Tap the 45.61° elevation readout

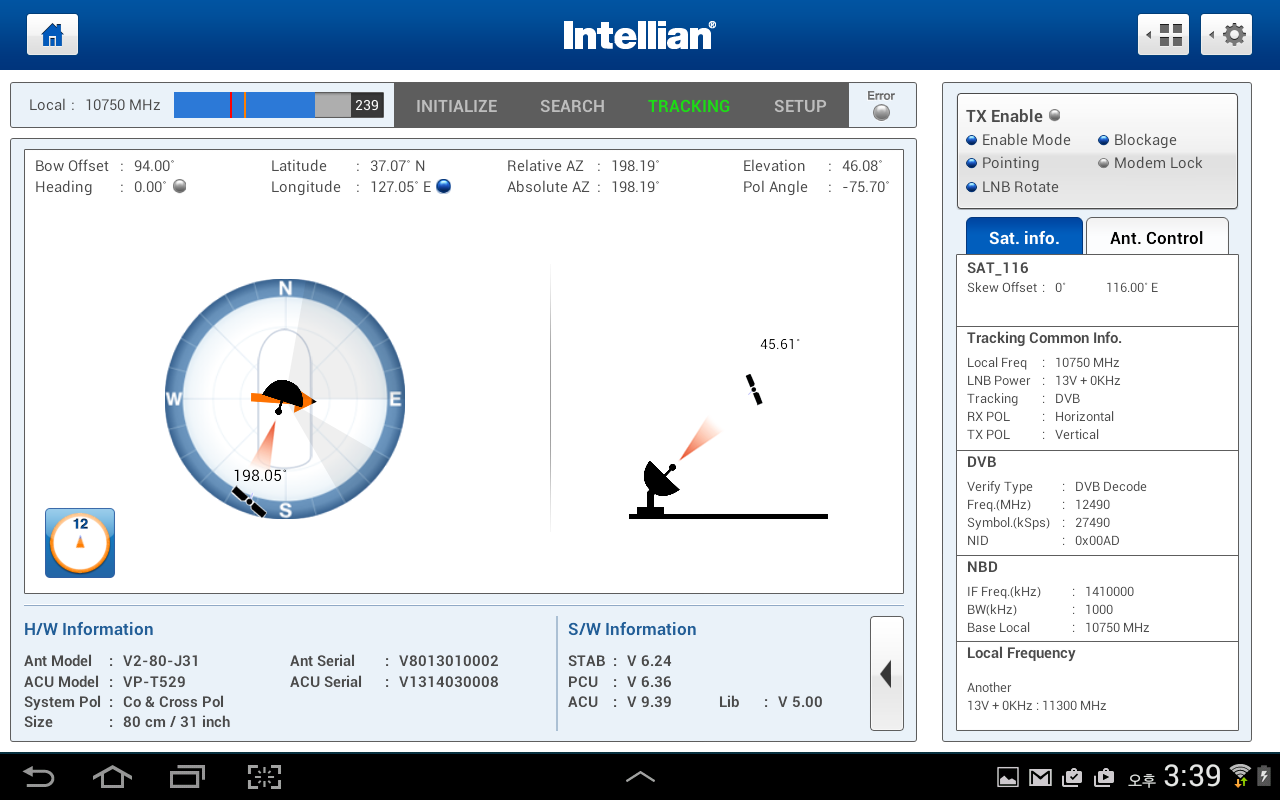tap(780, 344)
